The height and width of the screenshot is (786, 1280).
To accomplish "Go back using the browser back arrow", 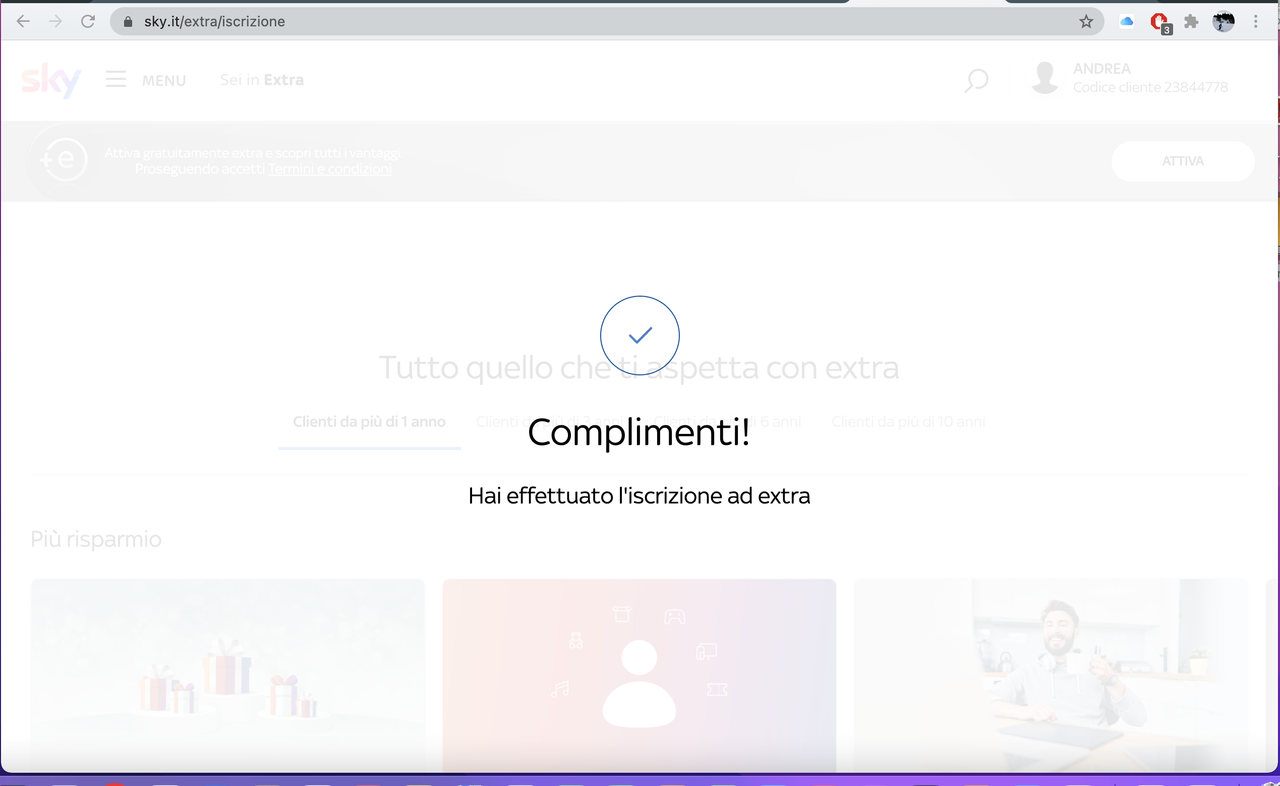I will (x=23, y=21).
